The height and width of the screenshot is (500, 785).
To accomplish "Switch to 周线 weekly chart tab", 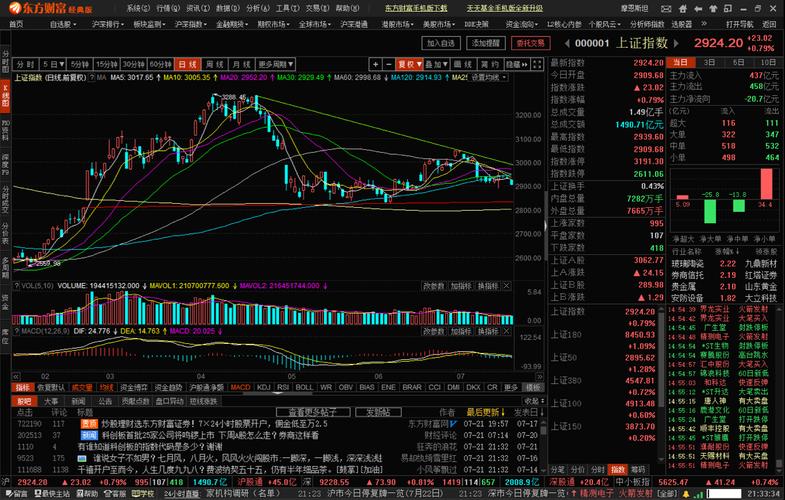I will tap(215, 64).
